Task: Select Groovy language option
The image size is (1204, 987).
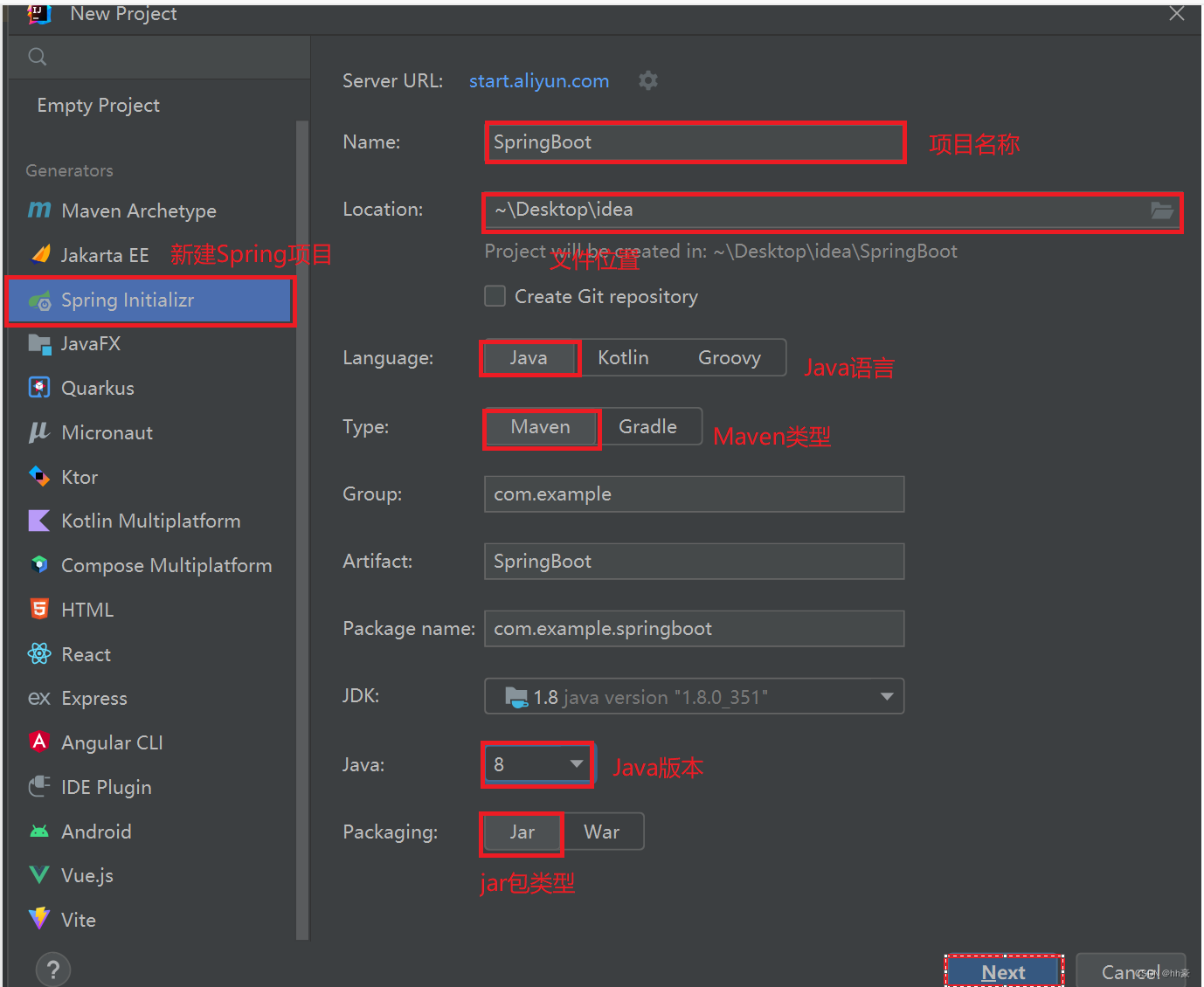Action: pos(730,358)
